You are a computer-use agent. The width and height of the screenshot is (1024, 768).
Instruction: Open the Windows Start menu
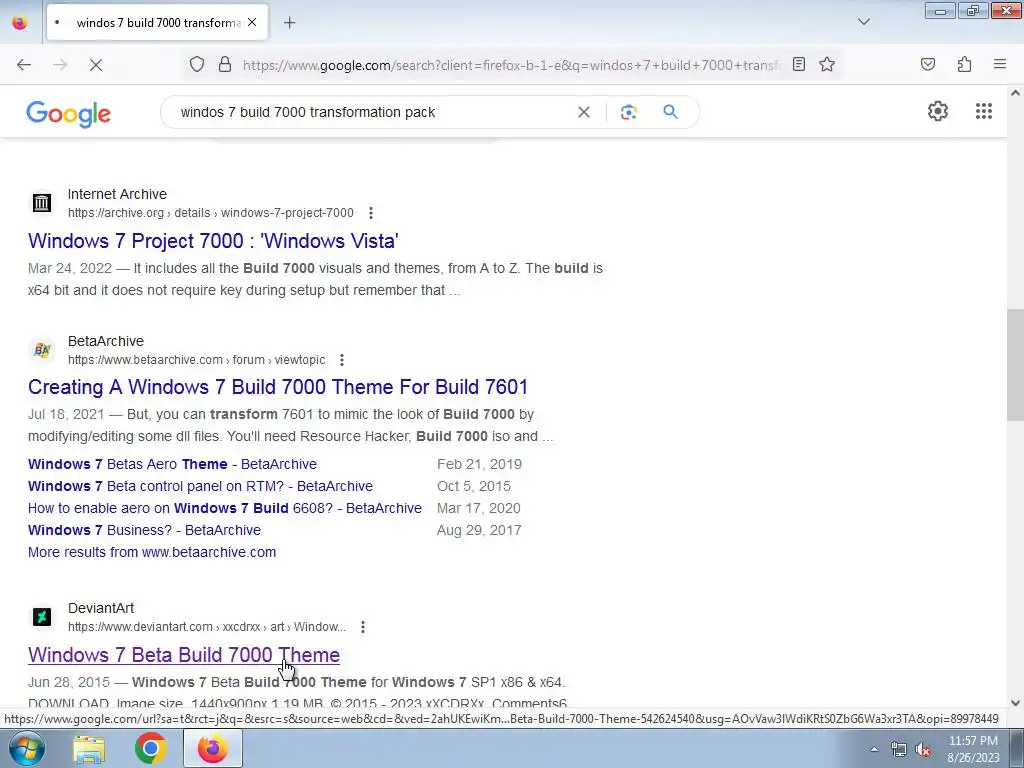point(27,748)
